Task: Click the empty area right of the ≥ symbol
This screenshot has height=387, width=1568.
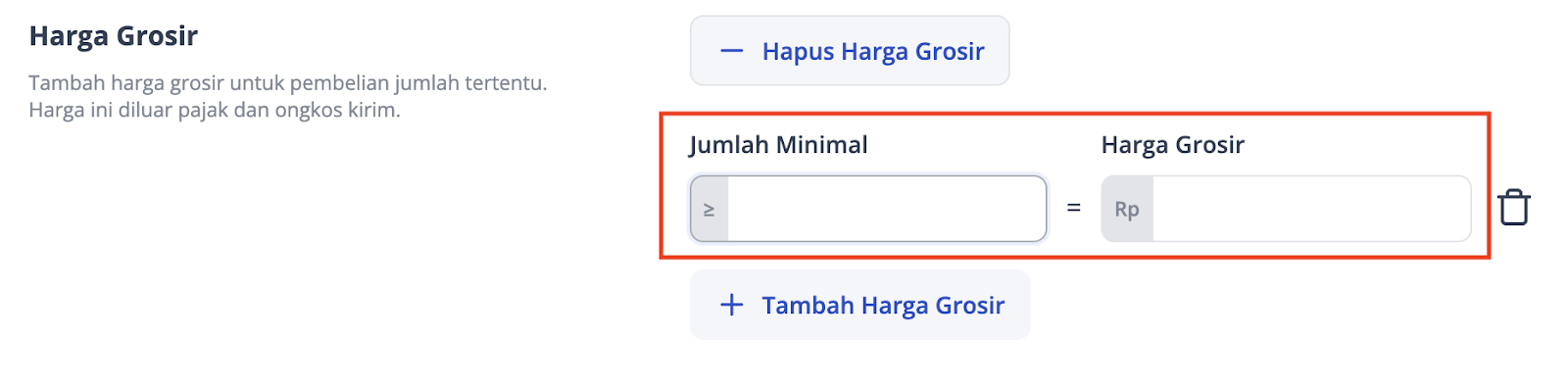Action: pyautogui.click(x=887, y=209)
